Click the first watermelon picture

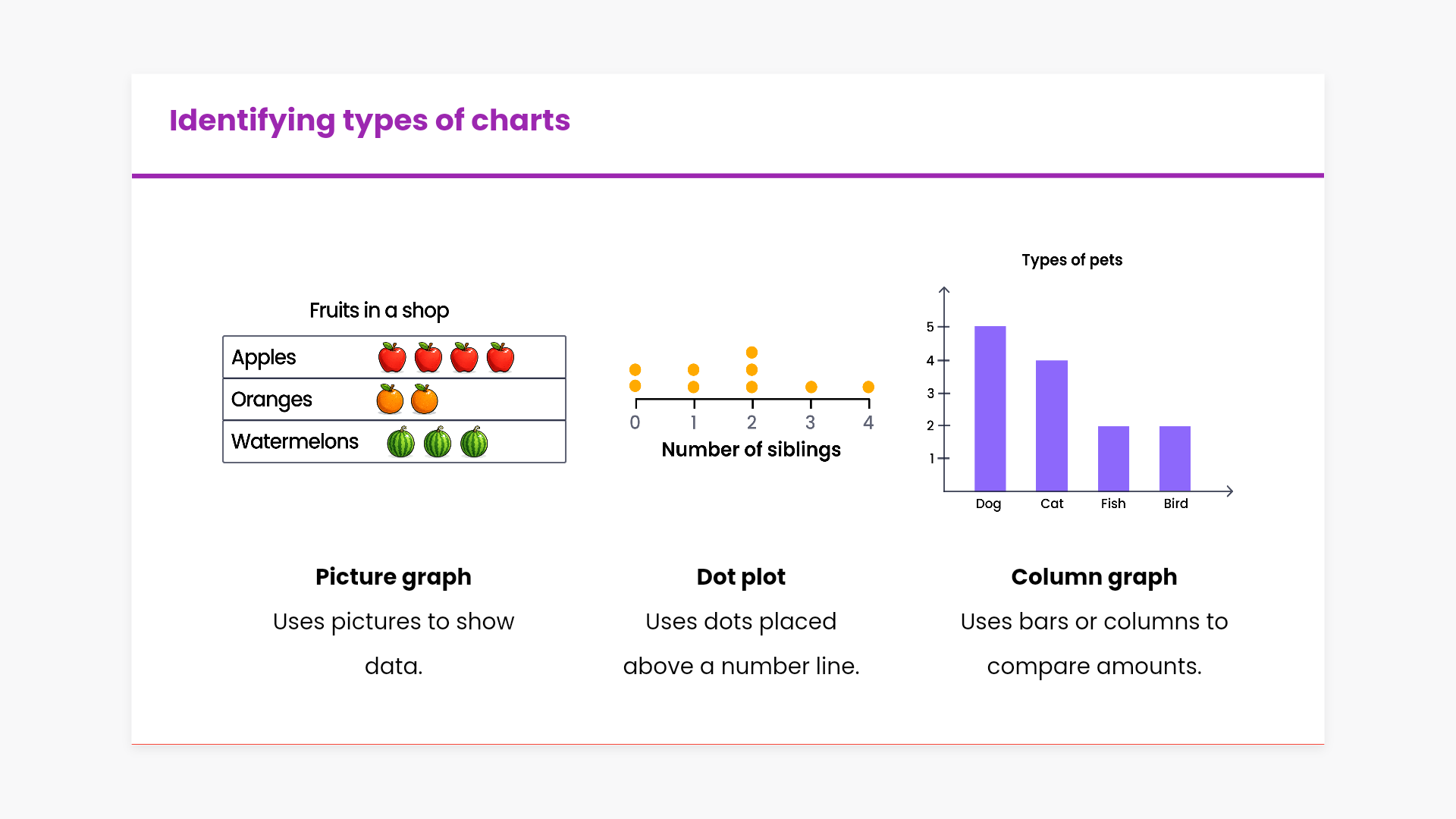[x=401, y=442]
